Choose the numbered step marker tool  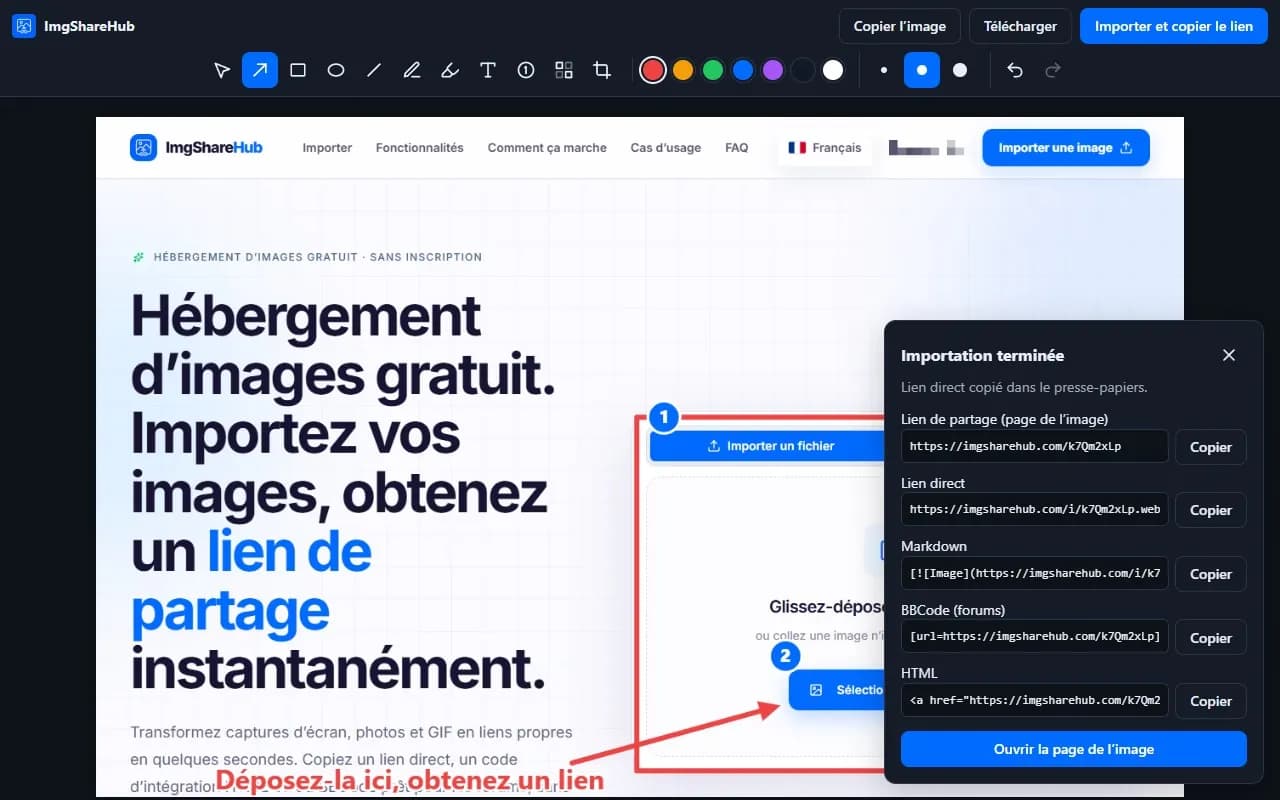tap(526, 70)
